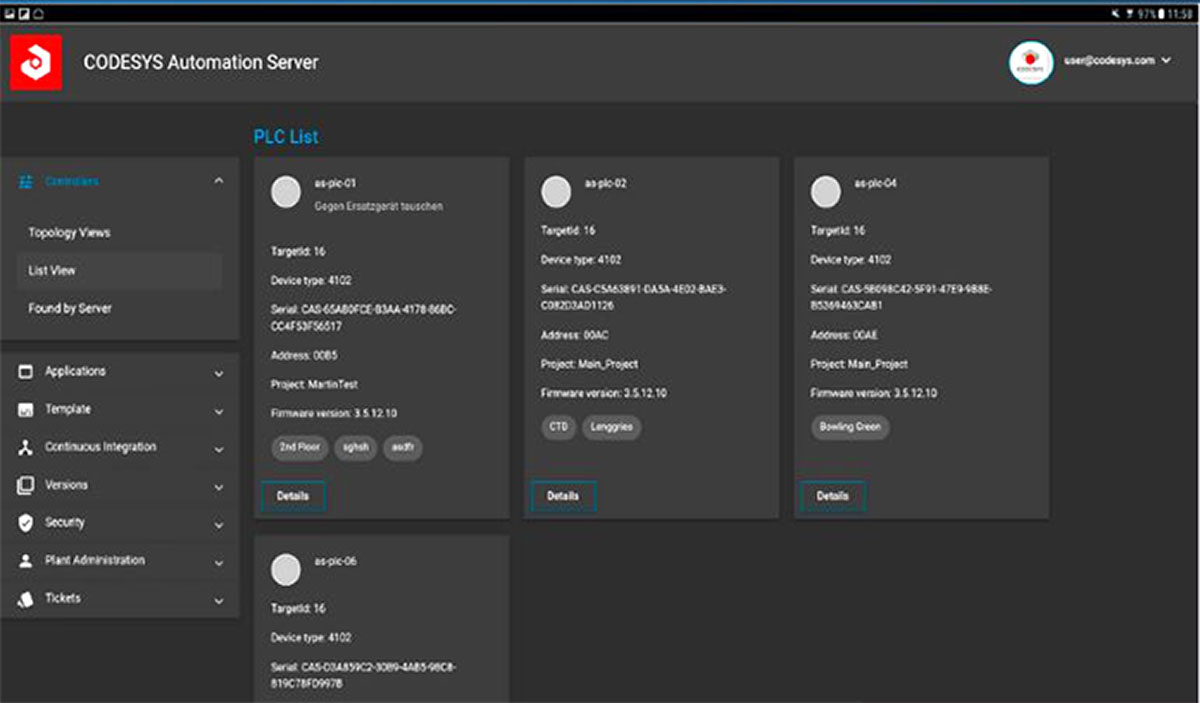The height and width of the screenshot is (703, 1200).
Task: Click the Controllers section icon
Action: [x=26, y=182]
